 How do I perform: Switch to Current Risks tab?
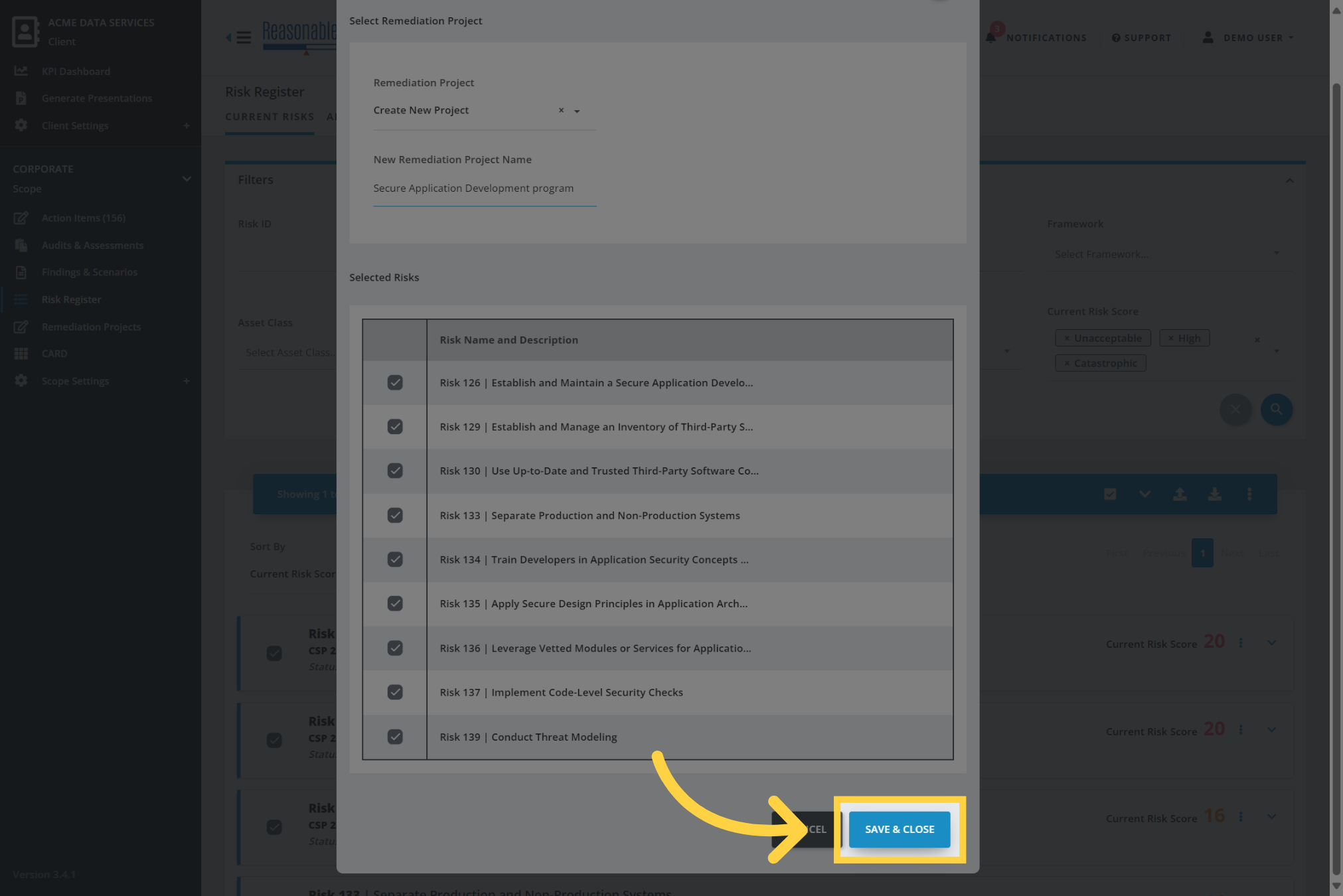270,117
